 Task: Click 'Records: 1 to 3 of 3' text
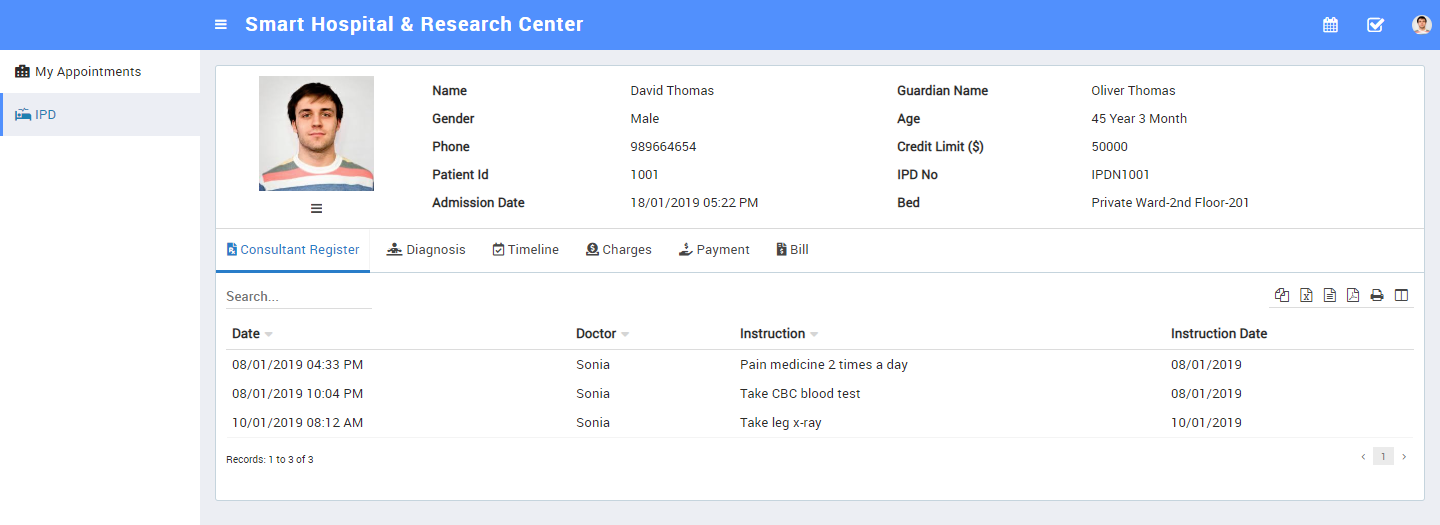point(270,460)
